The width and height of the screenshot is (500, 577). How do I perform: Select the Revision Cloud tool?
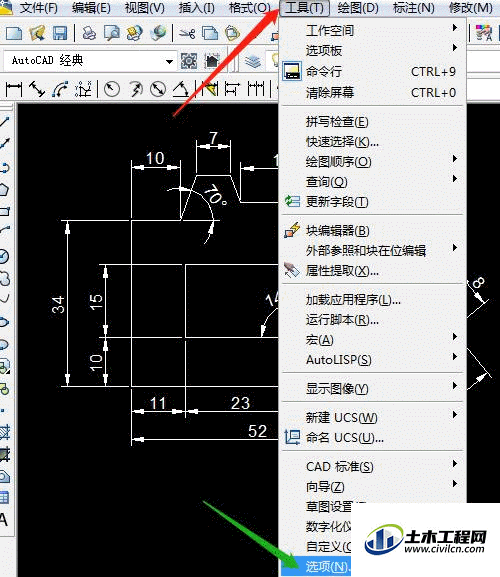[x=4, y=279]
